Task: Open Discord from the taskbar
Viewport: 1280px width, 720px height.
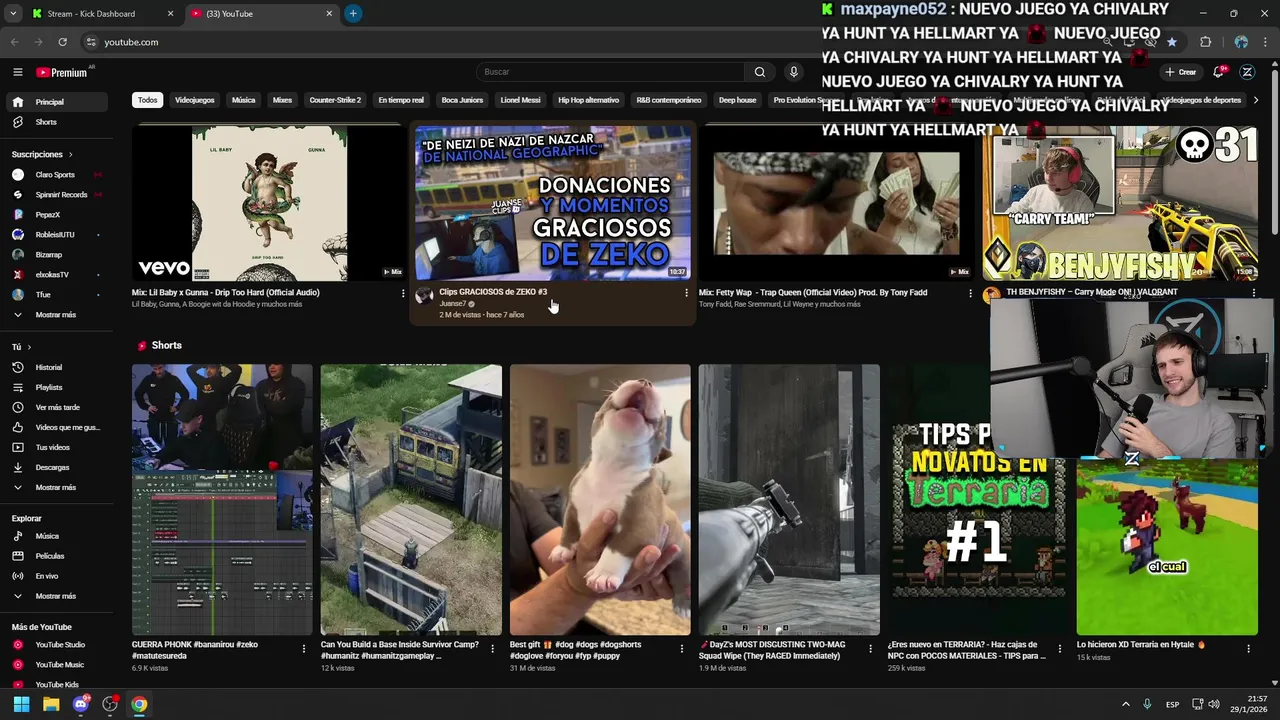Action: point(81,704)
